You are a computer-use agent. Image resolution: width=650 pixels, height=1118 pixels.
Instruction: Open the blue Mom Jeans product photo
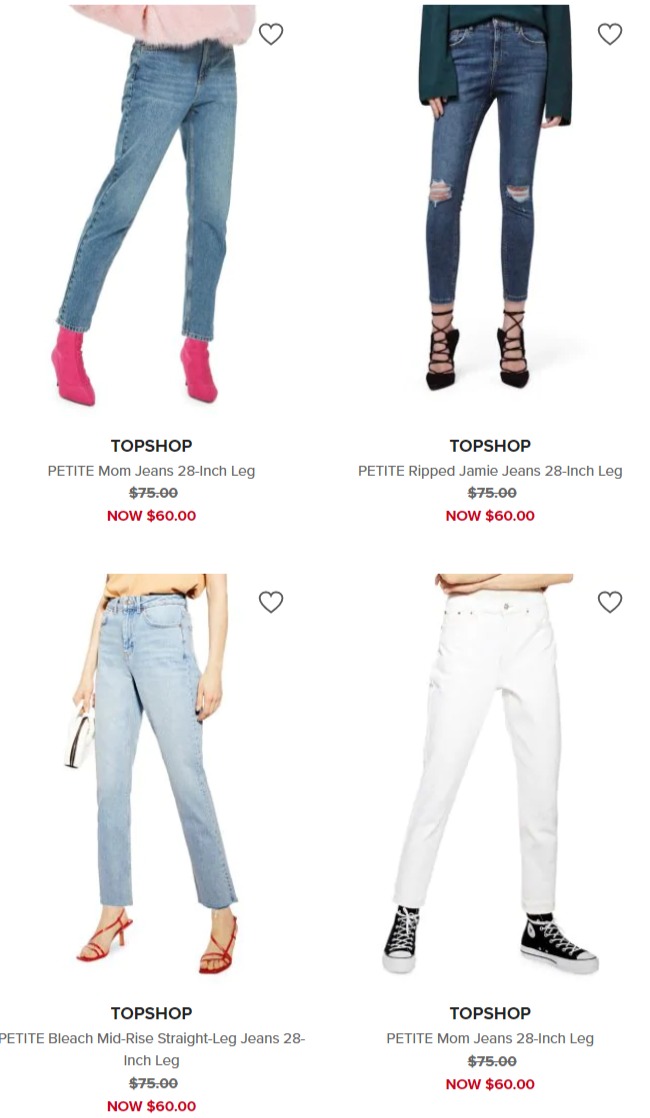click(152, 205)
